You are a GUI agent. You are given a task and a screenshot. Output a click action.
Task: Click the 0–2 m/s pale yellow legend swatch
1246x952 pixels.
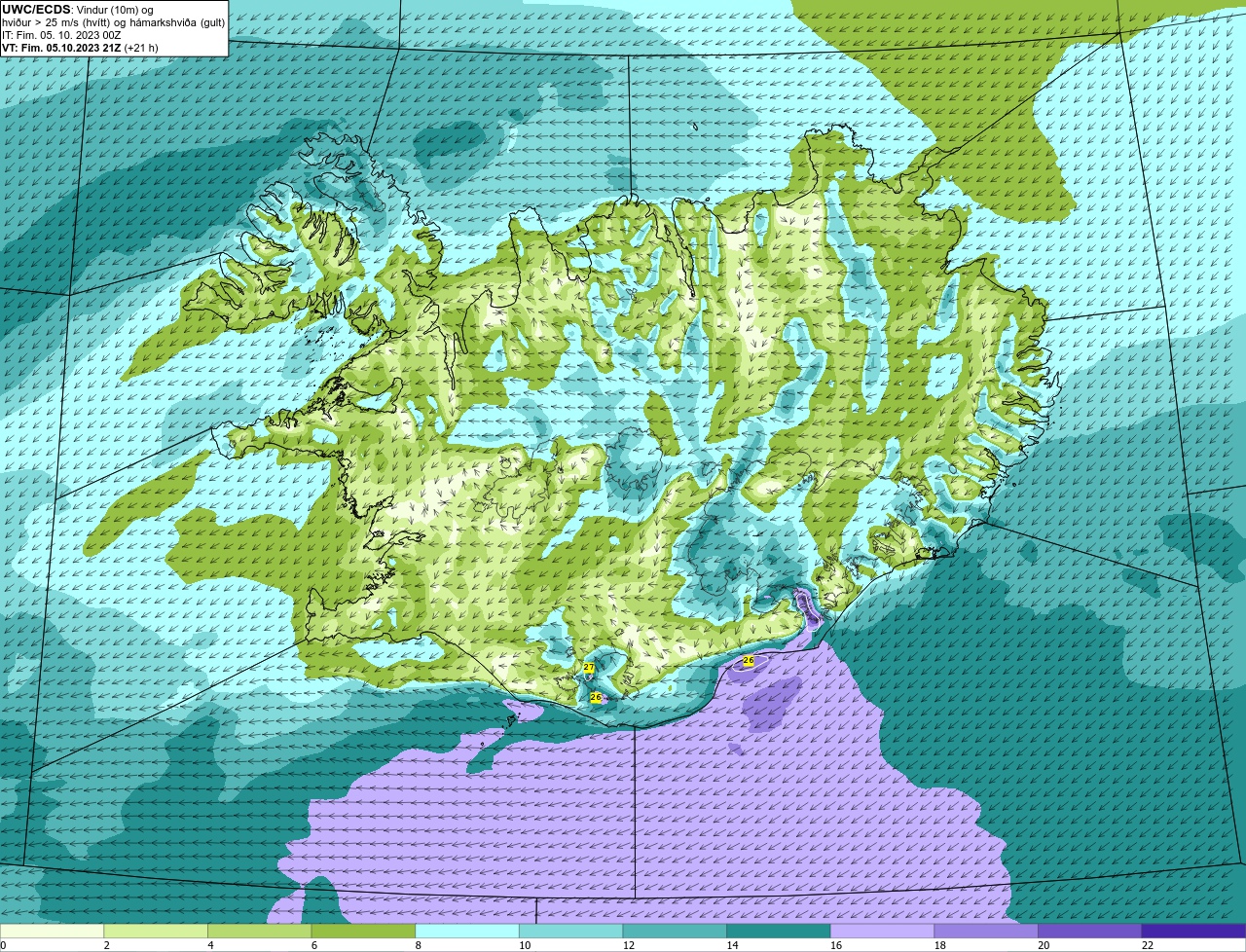tap(52, 931)
